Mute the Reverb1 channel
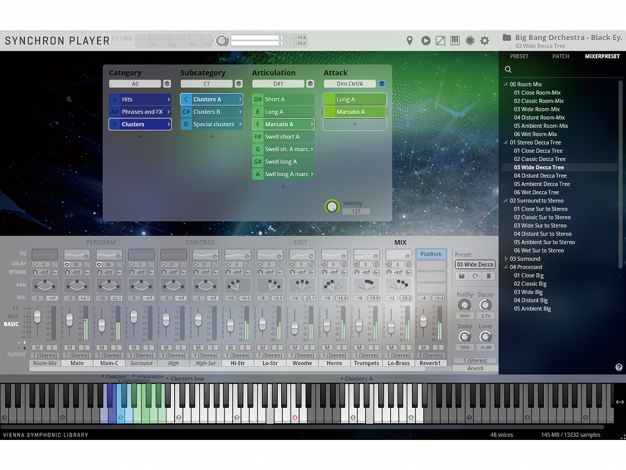Viewport: 626px width, 470px height. coord(424,347)
